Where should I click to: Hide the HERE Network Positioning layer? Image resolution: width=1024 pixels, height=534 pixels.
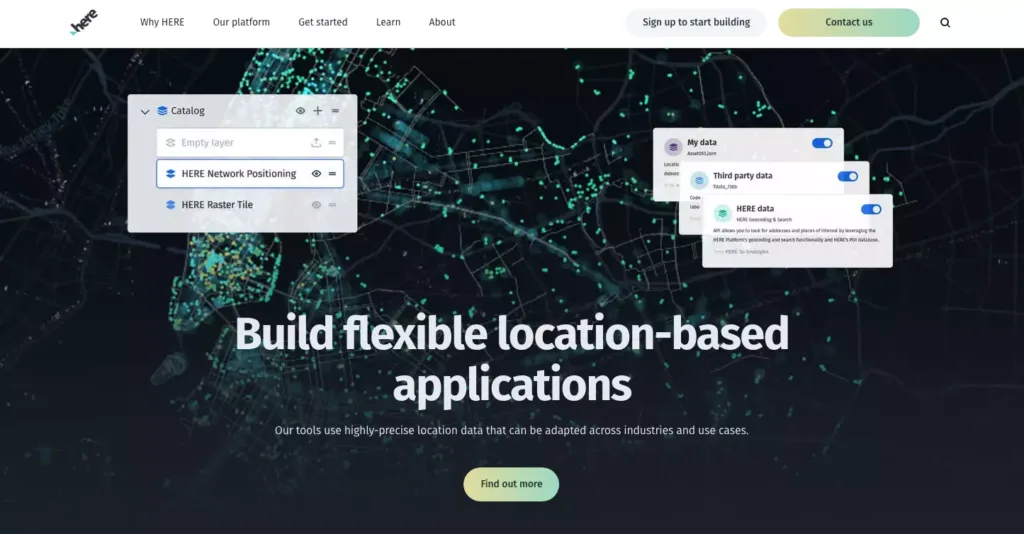point(316,174)
